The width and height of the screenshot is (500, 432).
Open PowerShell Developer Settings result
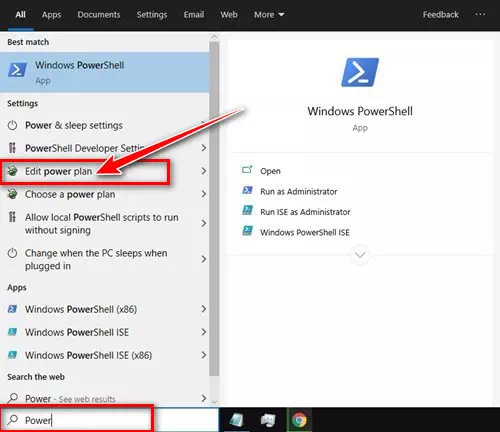[104, 148]
